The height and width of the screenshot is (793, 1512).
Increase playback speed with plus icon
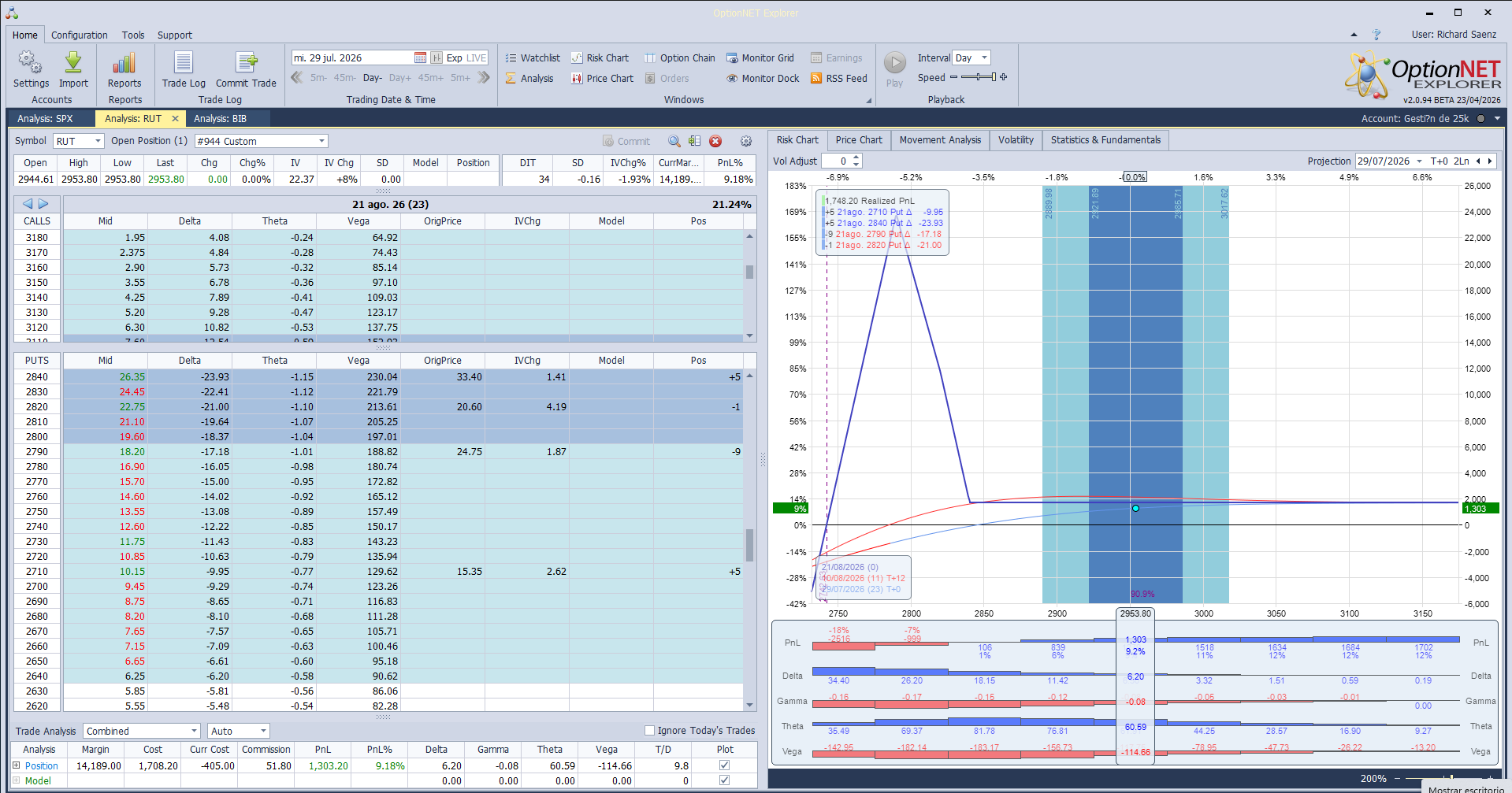tap(1003, 77)
